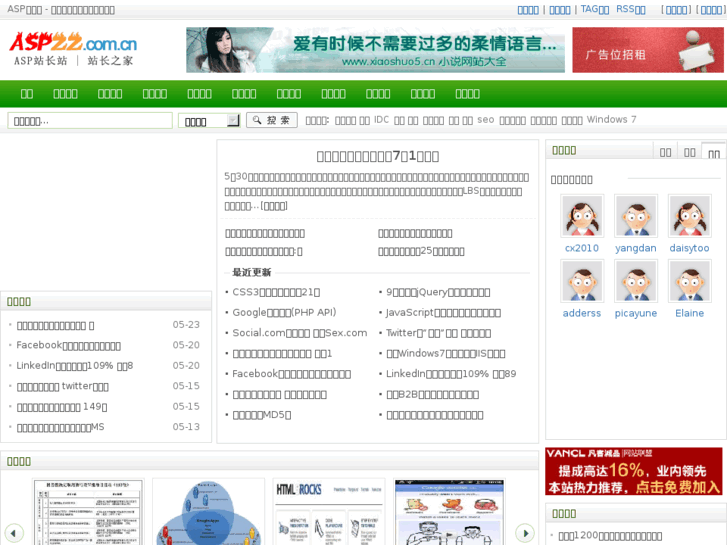Image resolution: width=727 pixels, height=545 pixels.
Task: Select the first tab in right members panel
Action: [665, 152]
